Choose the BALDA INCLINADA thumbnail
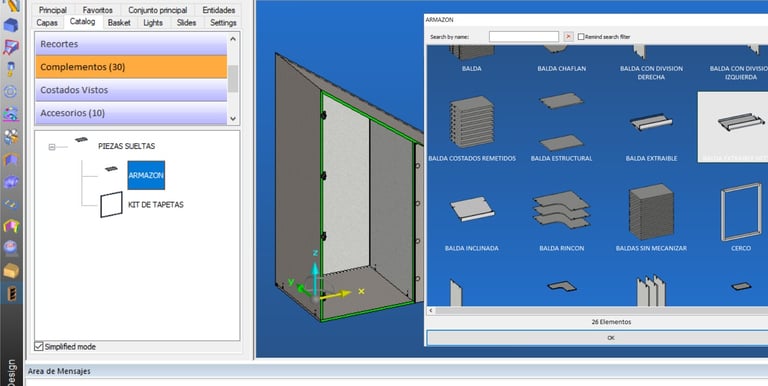Image resolution: width=768 pixels, height=386 pixels. click(x=472, y=209)
